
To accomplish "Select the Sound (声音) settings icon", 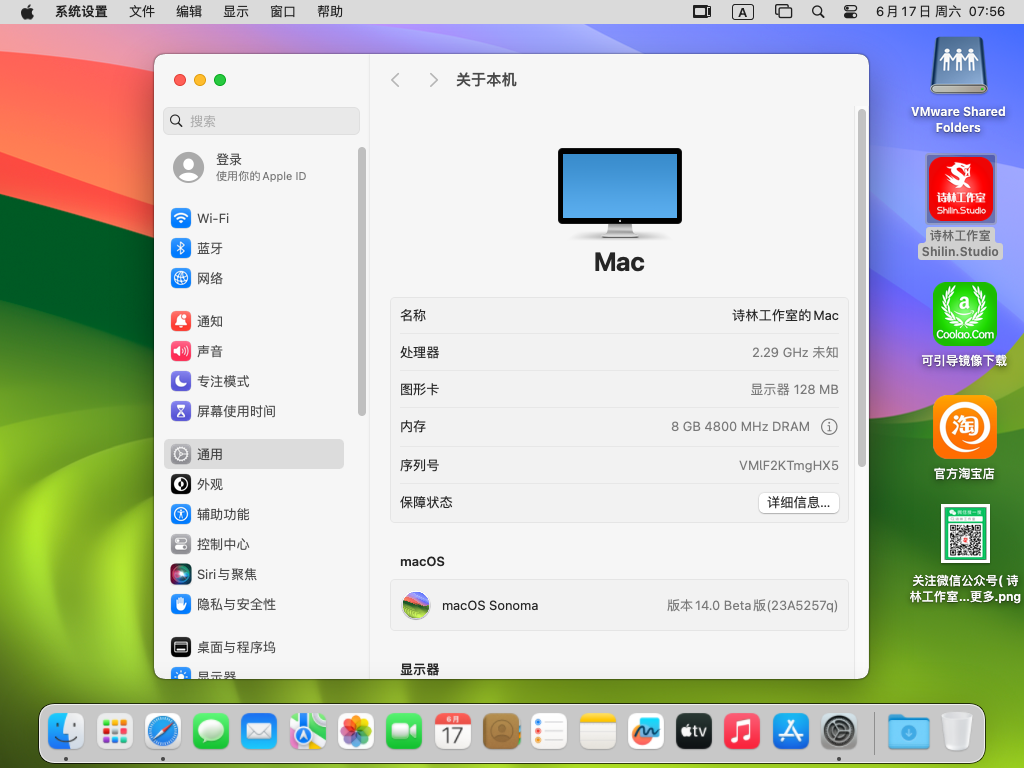I will 181,351.
